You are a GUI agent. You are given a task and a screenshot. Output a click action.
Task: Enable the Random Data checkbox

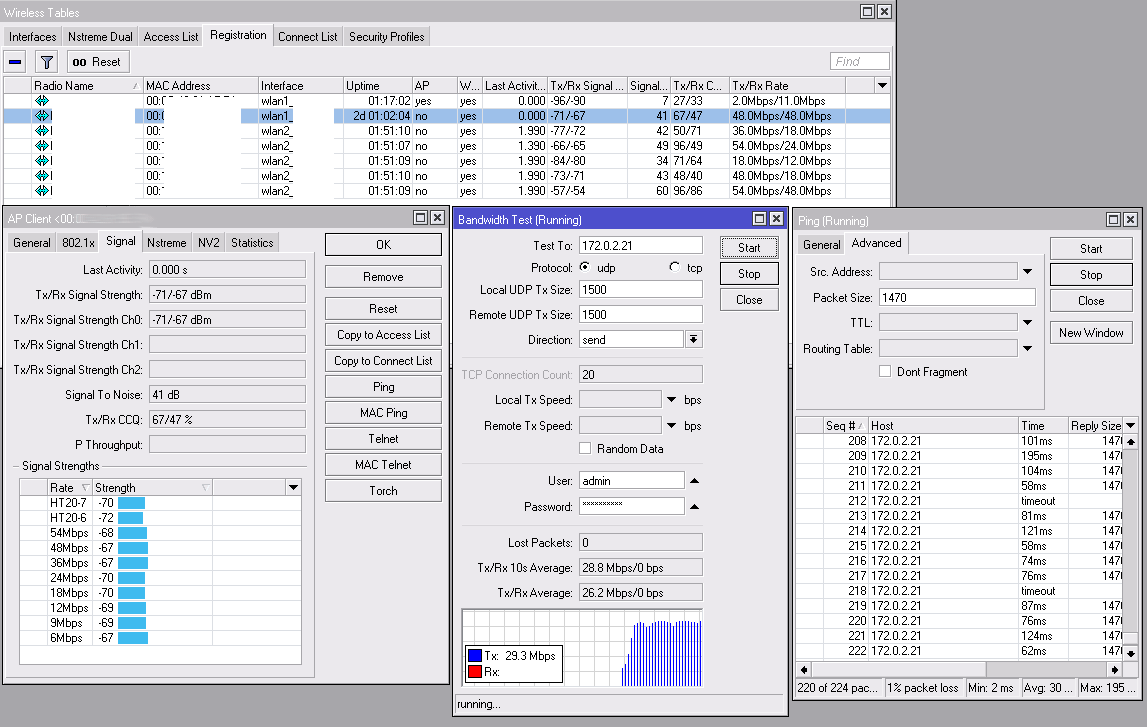[585, 449]
